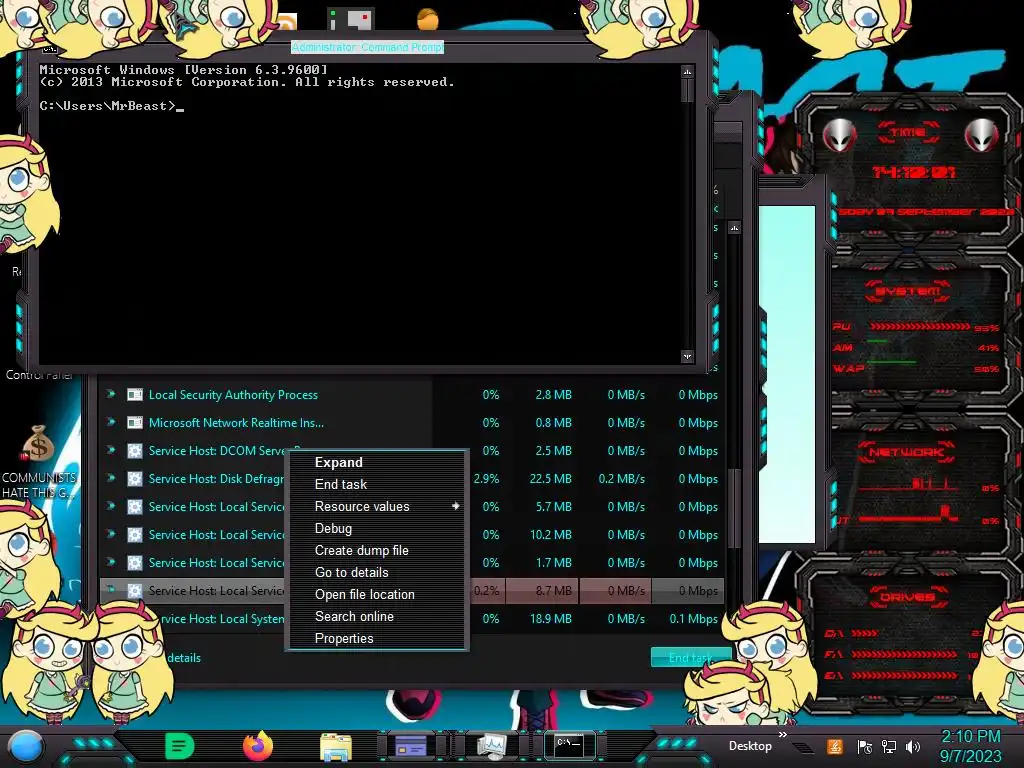Choose End task in the context menu

pyautogui.click(x=376, y=485)
